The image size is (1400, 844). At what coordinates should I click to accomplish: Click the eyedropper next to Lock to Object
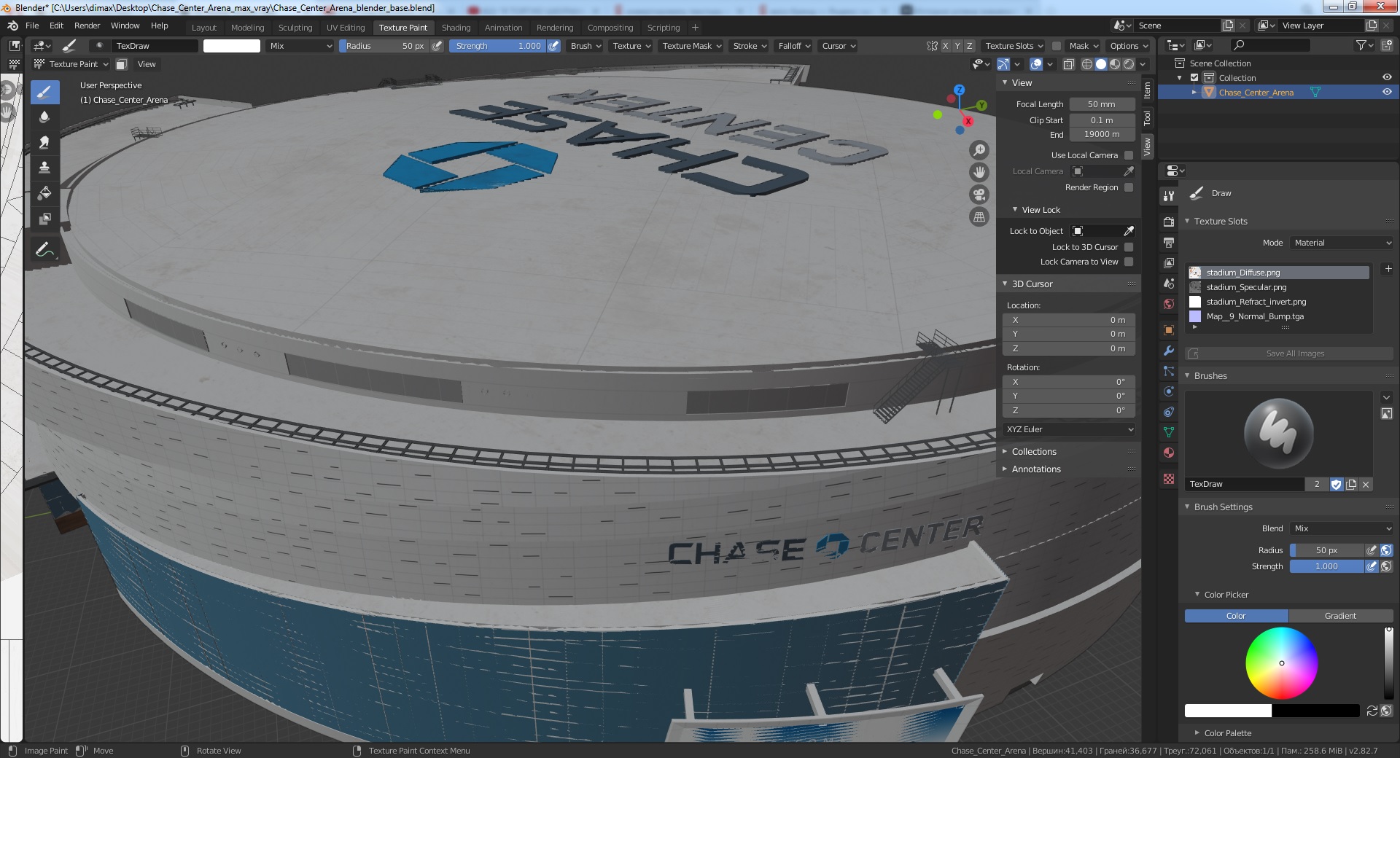coord(1129,231)
